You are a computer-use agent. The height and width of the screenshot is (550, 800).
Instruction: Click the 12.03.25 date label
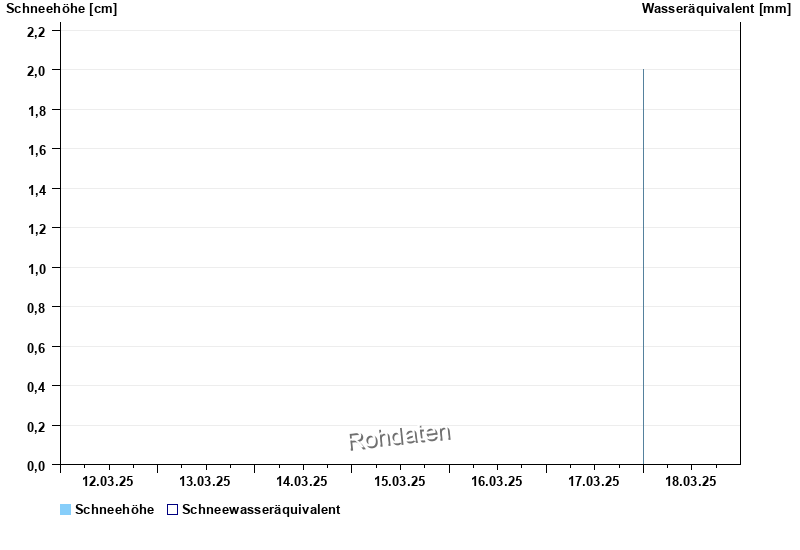109,482
